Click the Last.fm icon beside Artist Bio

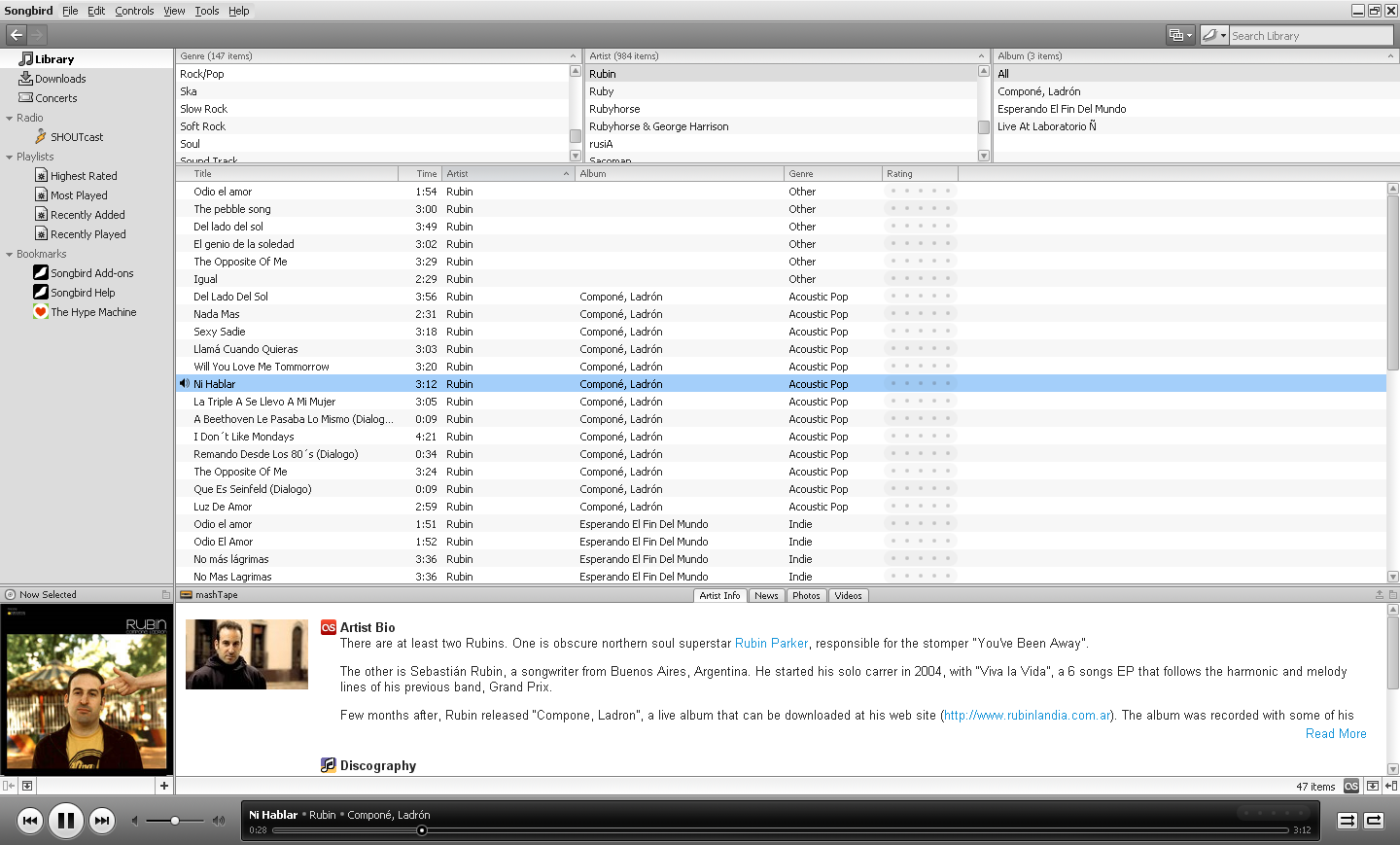point(329,628)
